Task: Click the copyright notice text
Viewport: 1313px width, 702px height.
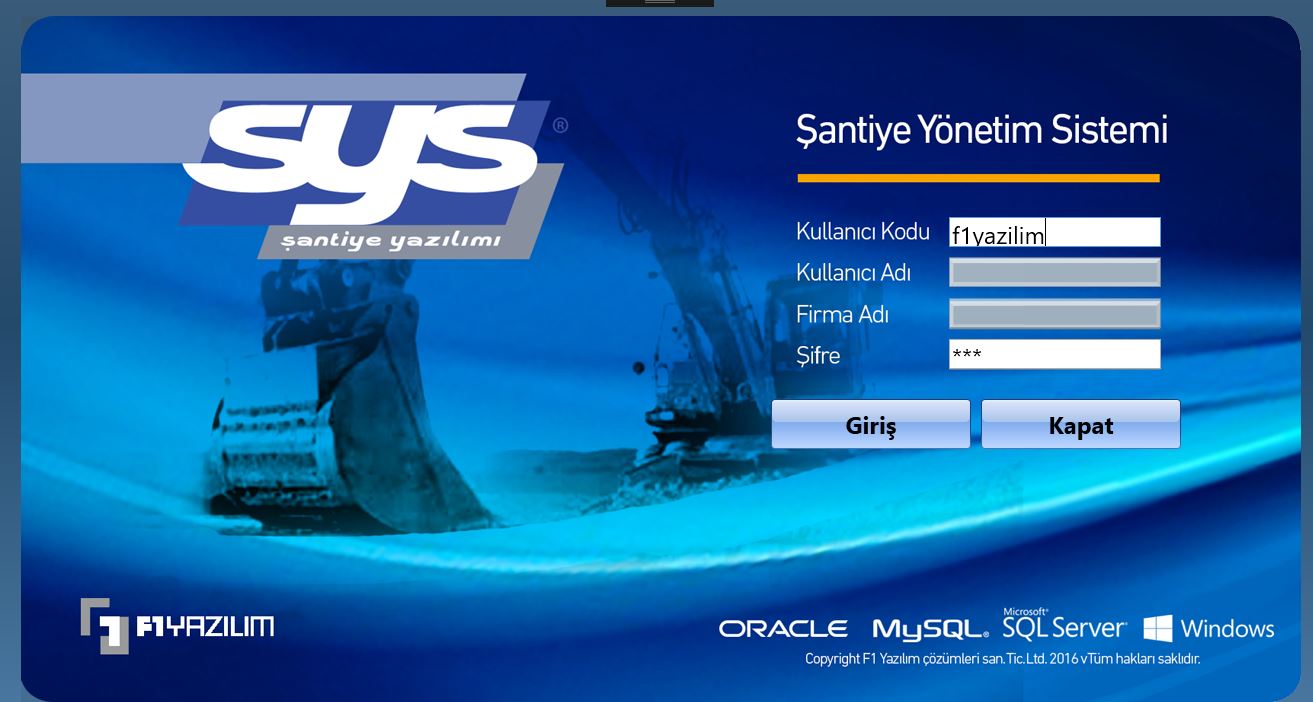Action: [1002, 659]
